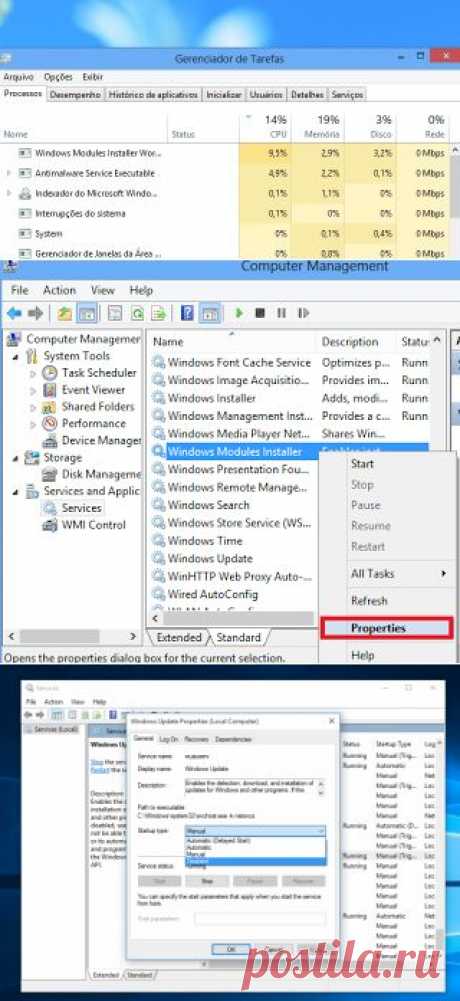Click the Restart Service toolbar icon
460x1001 pixels.
(304, 313)
